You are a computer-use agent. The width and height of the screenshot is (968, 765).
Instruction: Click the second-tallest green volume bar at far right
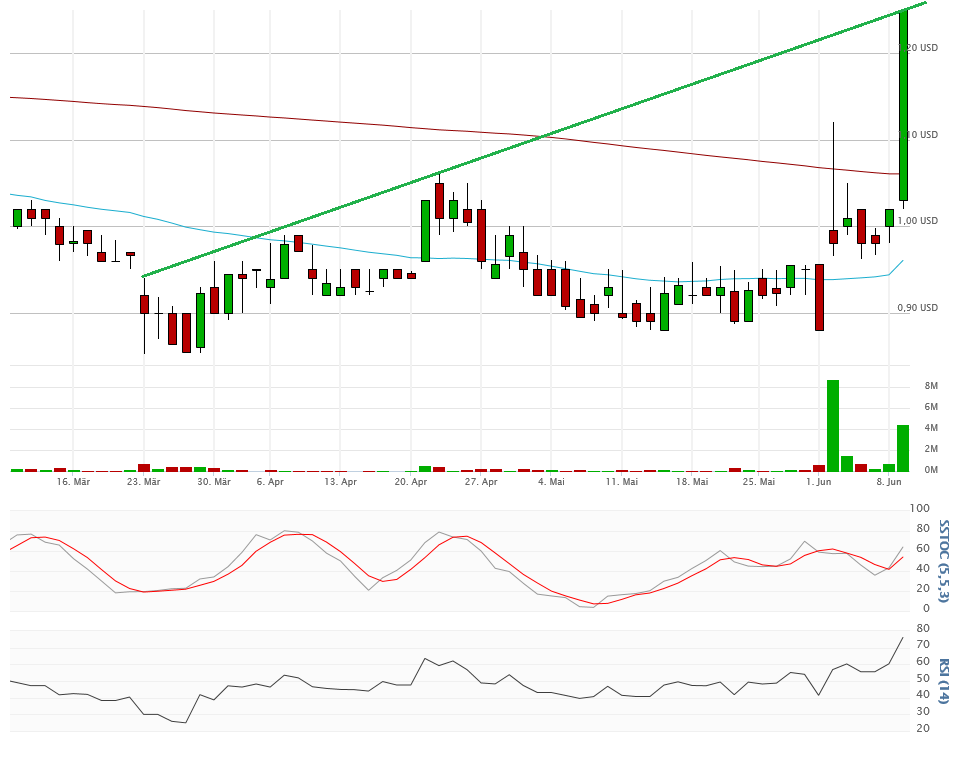click(x=903, y=448)
